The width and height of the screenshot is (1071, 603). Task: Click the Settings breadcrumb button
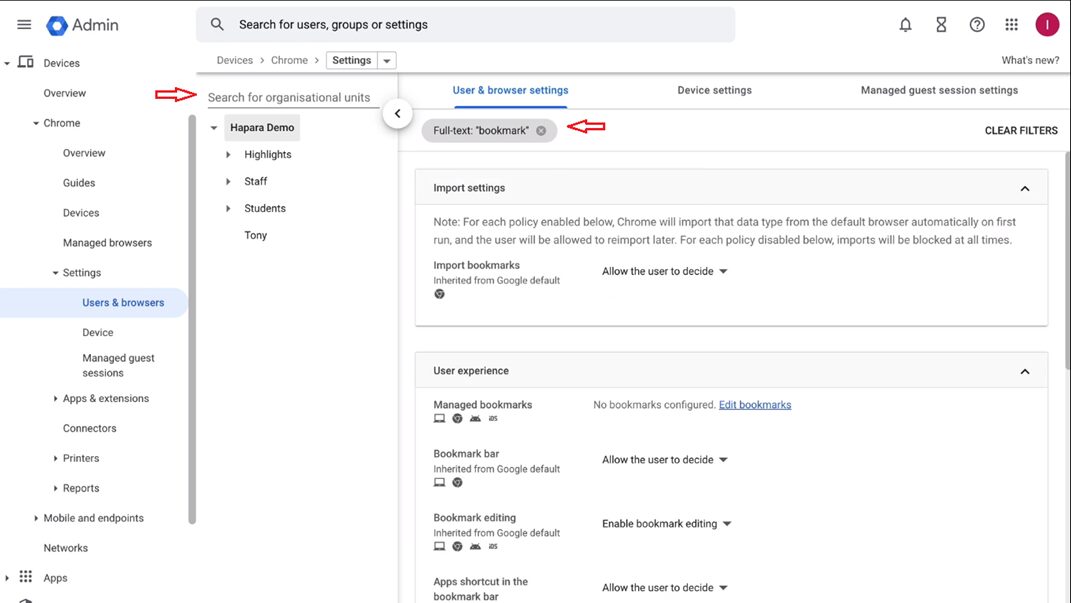click(x=351, y=60)
